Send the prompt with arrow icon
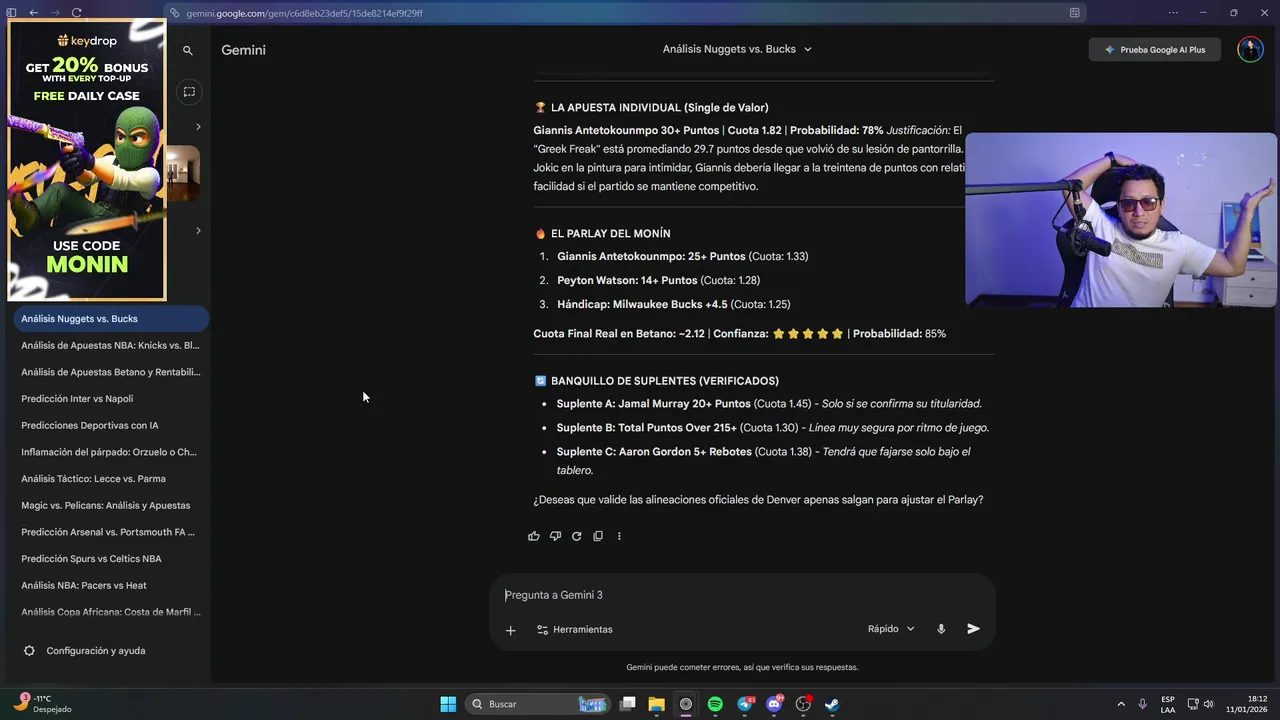The image size is (1280, 720). tap(973, 629)
